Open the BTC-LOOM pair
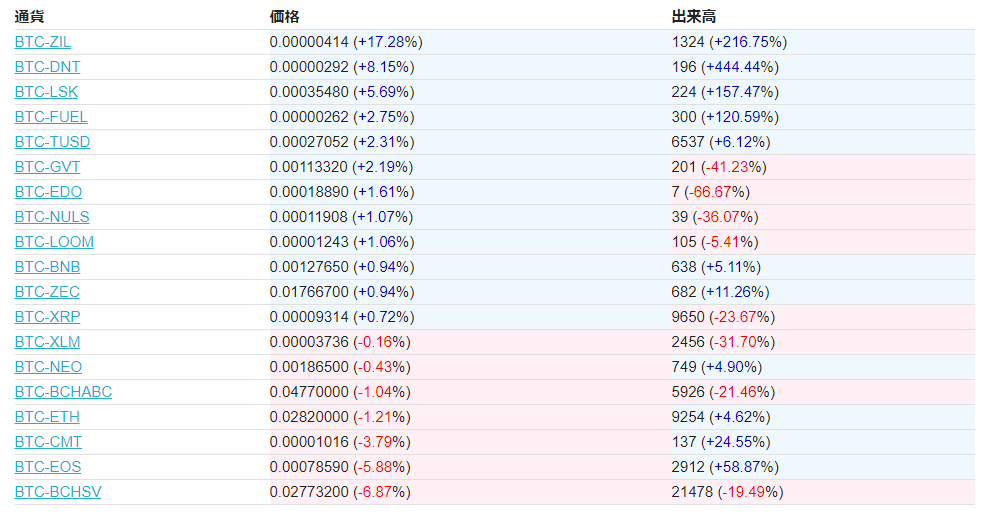 (x=54, y=242)
